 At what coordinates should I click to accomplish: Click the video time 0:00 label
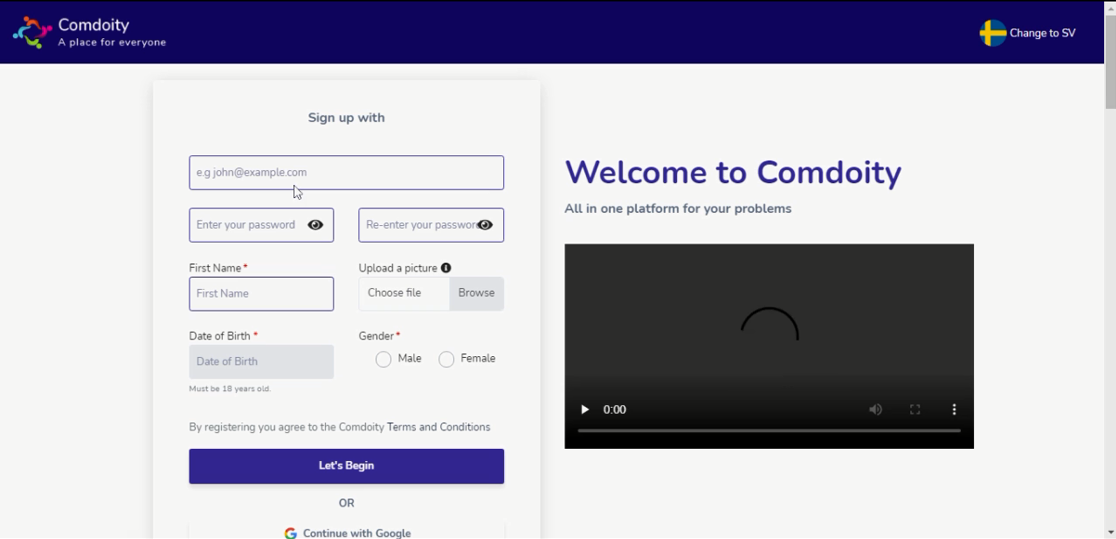click(x=615, y=409)
